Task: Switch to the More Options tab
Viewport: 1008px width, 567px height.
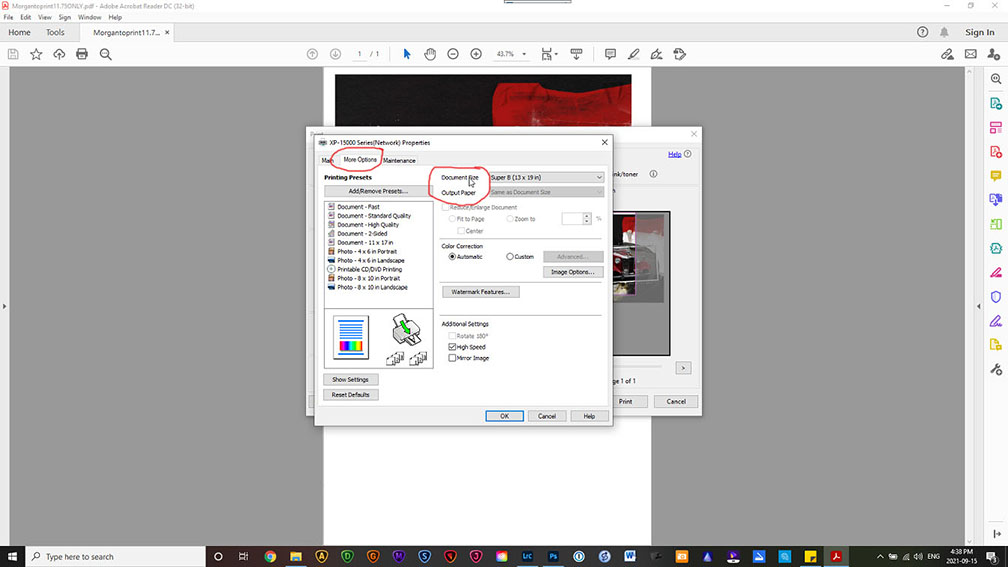Action: (x=360, y=159)
